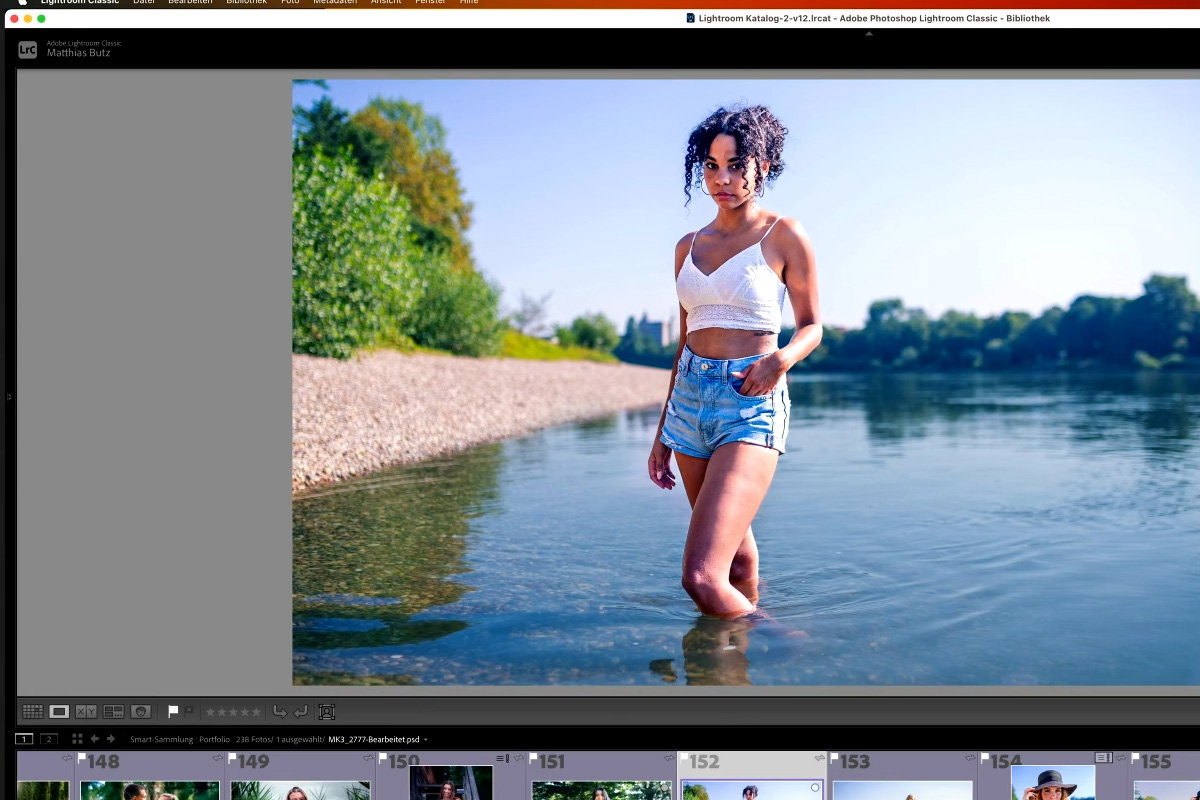Rotate photo counterclockwise with toolbar arrow
Image resolution: width=1200 pixels, height=800 pixels.
pyautogui.click(x=280, y=712)
